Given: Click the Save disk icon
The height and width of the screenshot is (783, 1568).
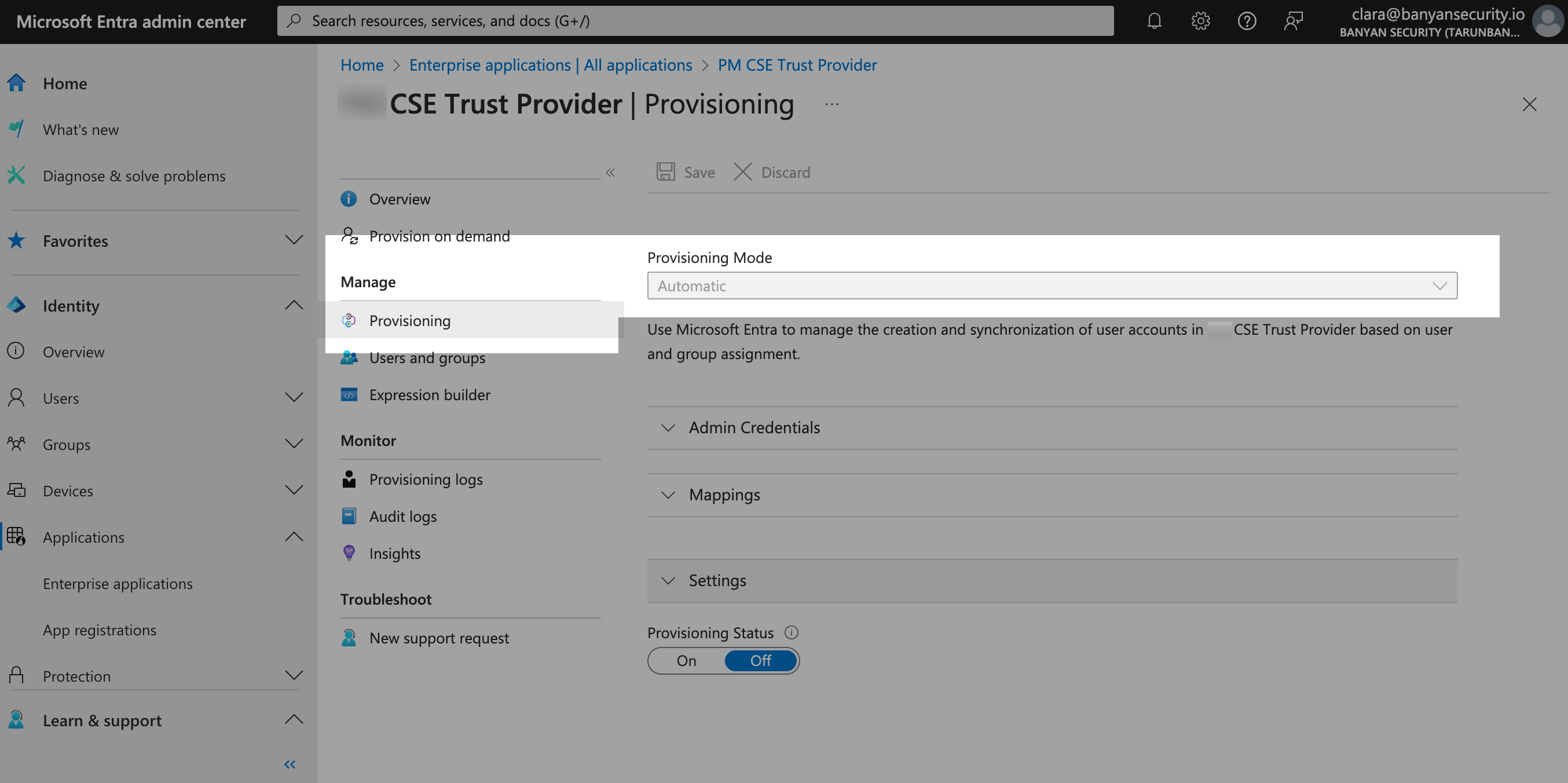Looking at the screenshot, I should pos(665,171).
